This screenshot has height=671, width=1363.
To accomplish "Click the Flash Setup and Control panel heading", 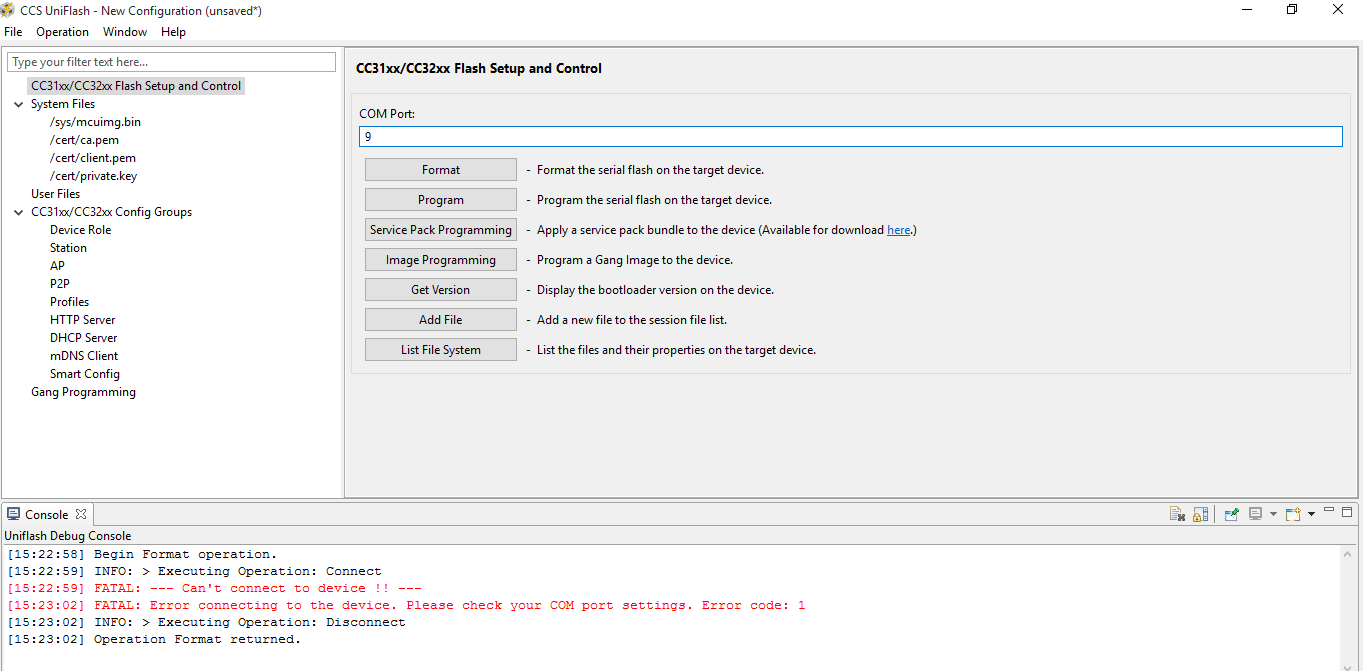I will click(479, 69).
